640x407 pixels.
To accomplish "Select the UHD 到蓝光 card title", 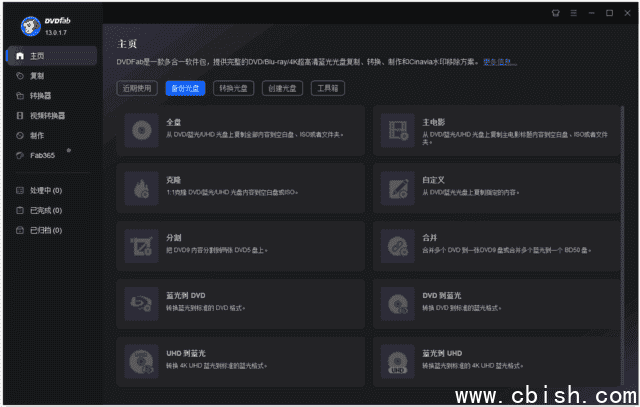I will click(186, 354).
